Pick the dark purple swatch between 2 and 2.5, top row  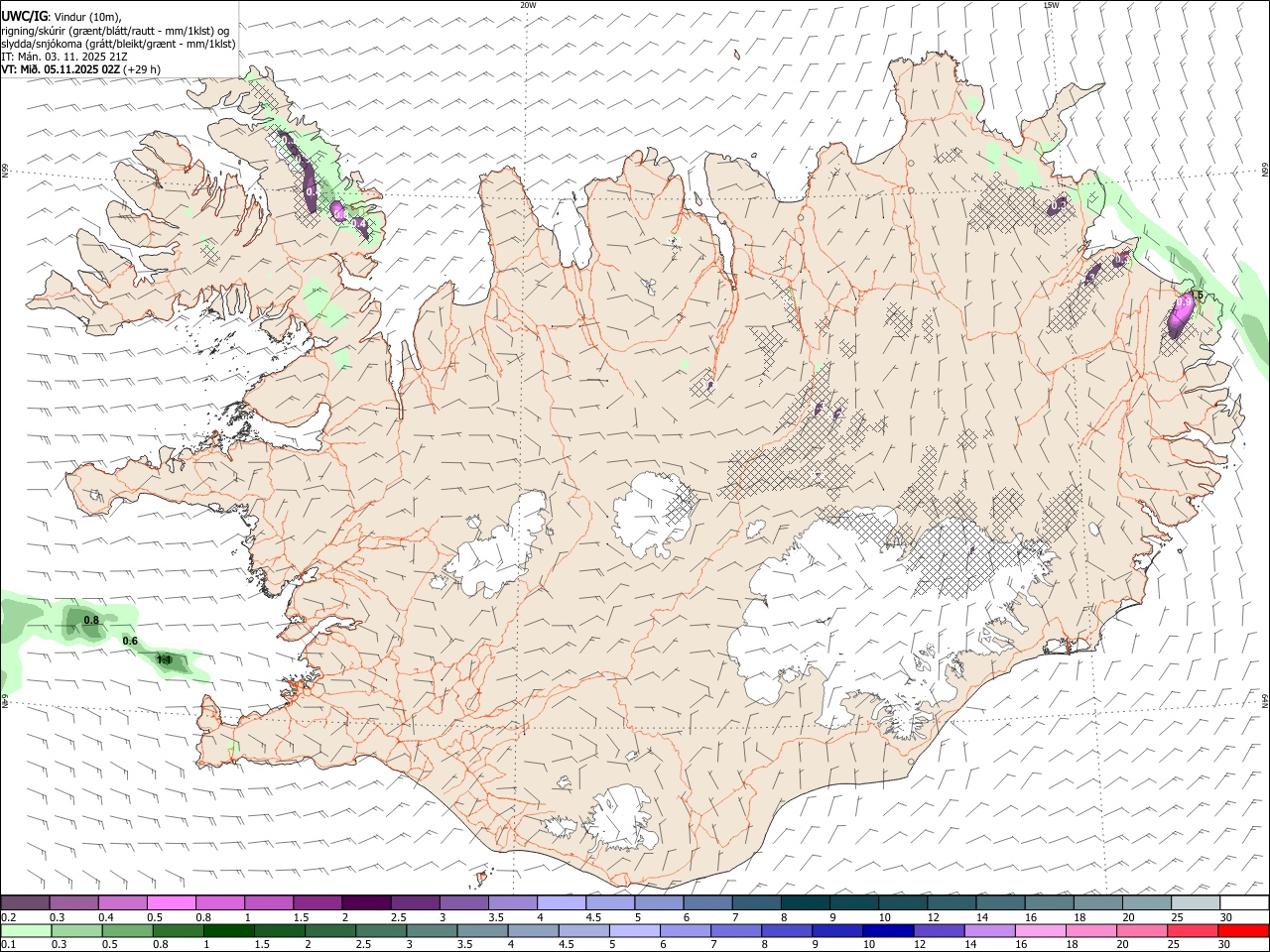(365, 903)
